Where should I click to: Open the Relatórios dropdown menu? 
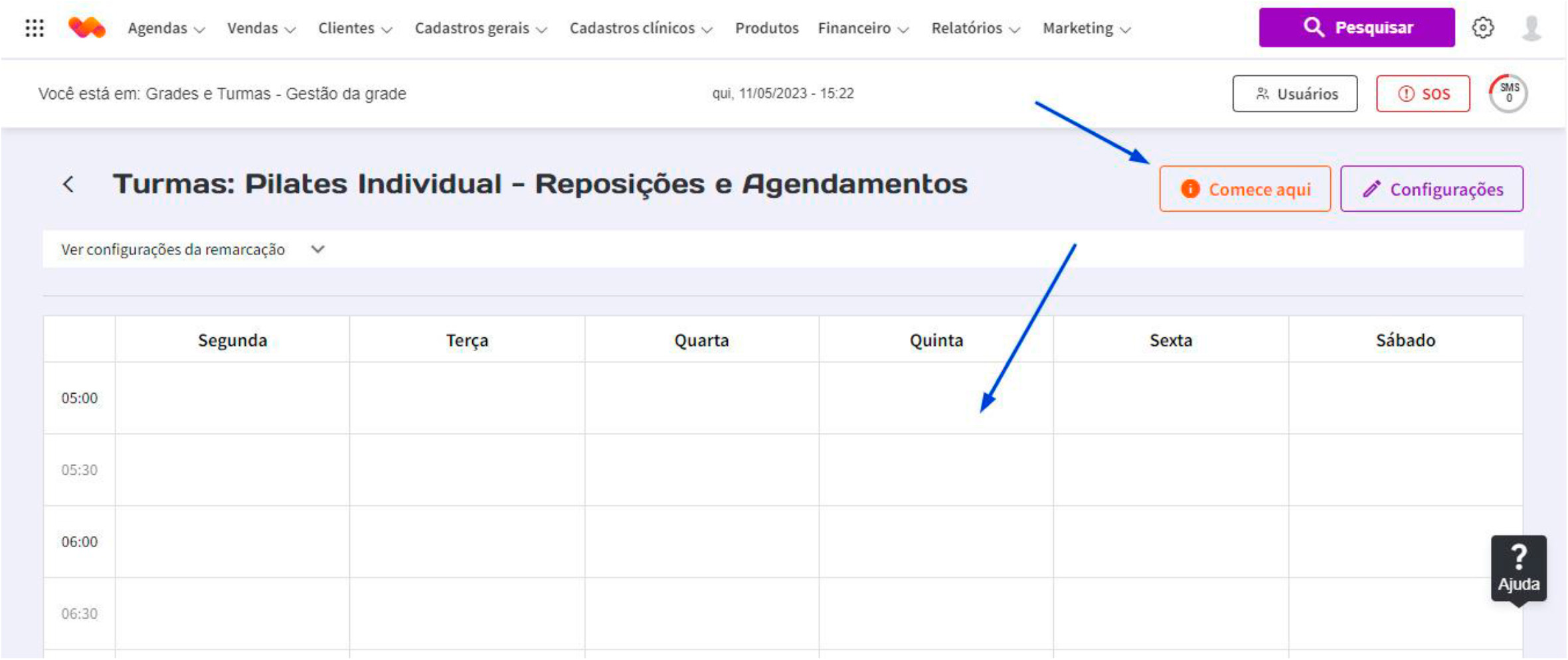[975, 29]
